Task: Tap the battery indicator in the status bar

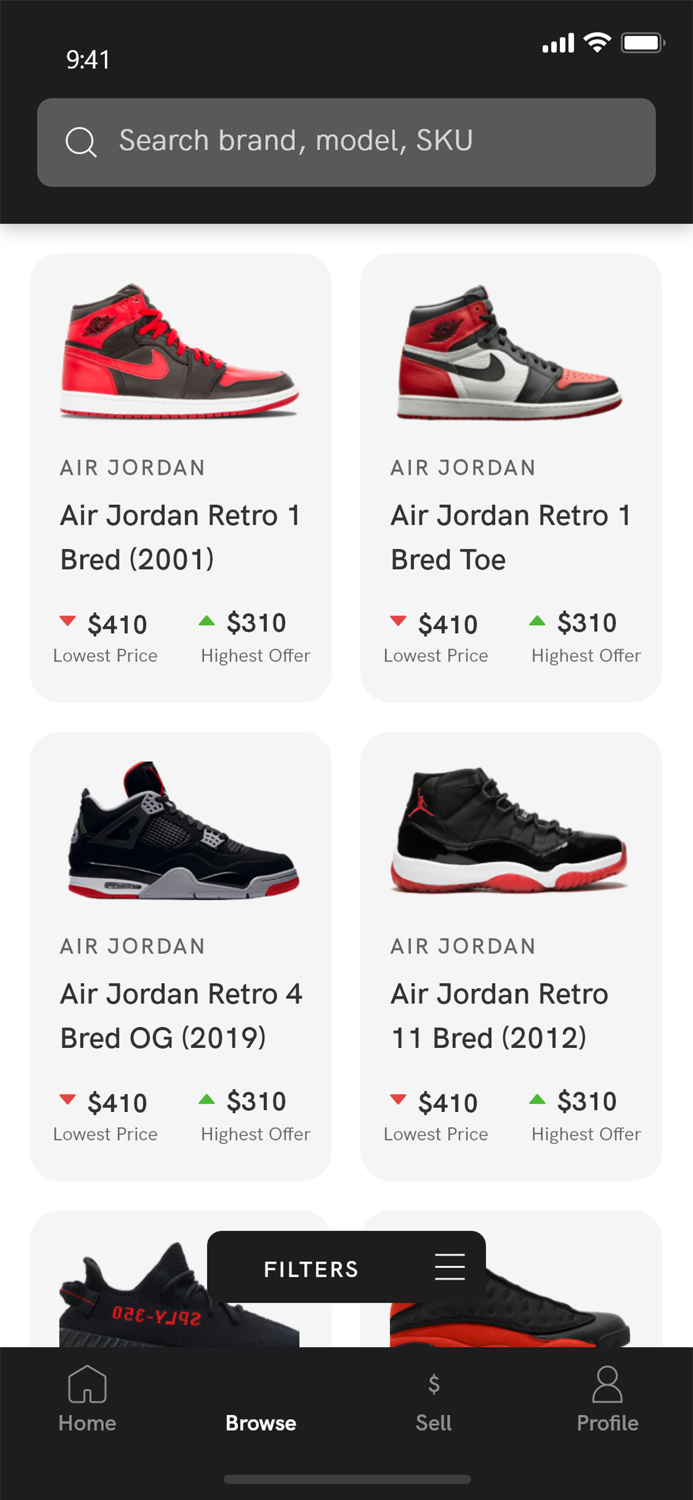Action: point(643,43)
